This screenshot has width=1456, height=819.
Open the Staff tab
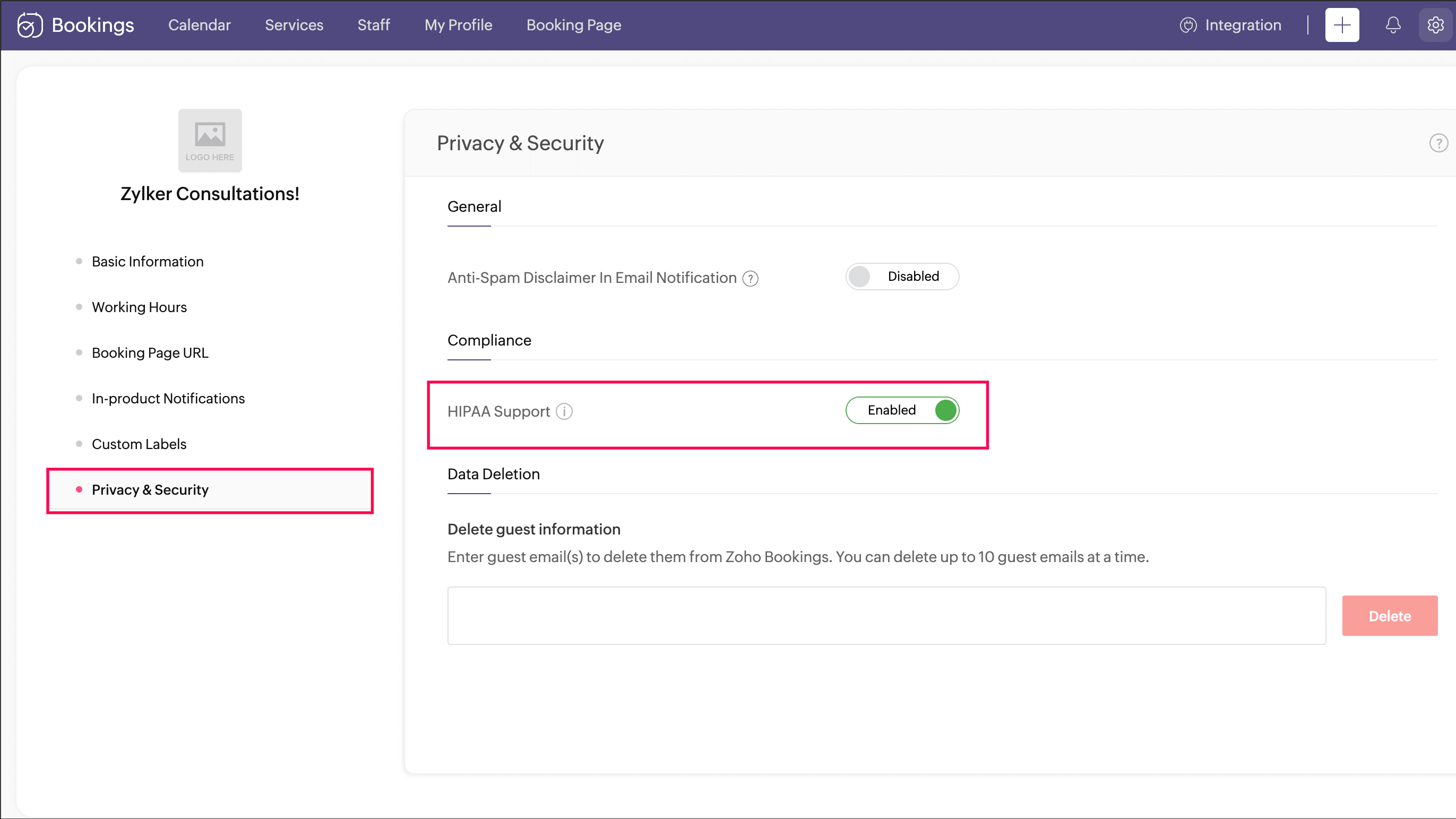point(374,25)
